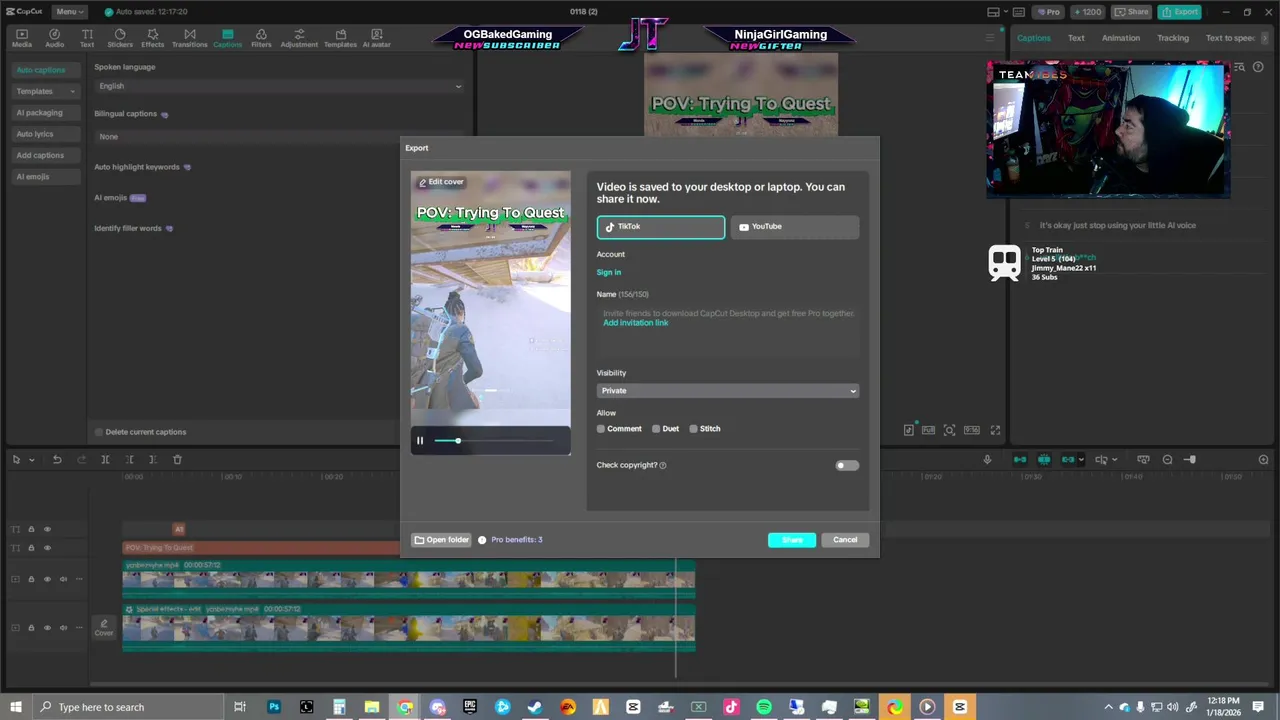
Task: Open the Stickers panel
Action: 120,38
